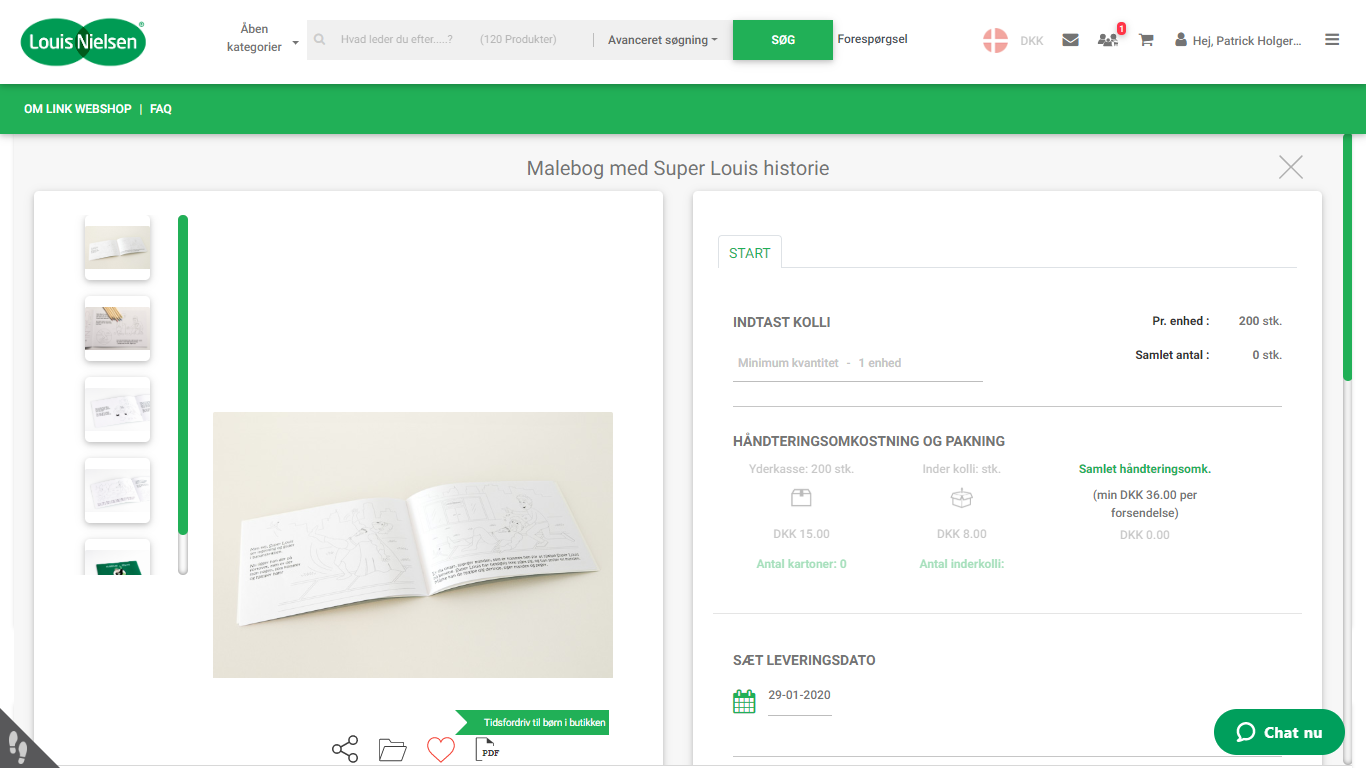Click the folder icon below product image

(392, 750)
